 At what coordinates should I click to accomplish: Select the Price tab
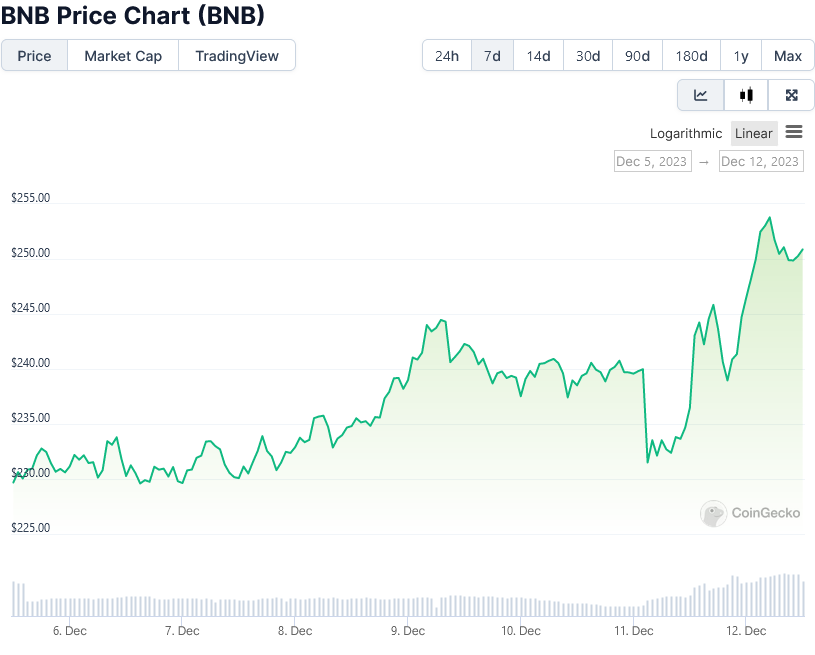pyautogui.click(x=34, y=56)
